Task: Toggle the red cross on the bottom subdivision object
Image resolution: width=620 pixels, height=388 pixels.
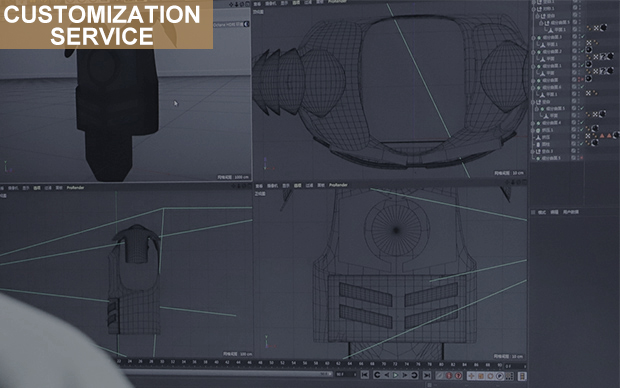Action: 582,158
